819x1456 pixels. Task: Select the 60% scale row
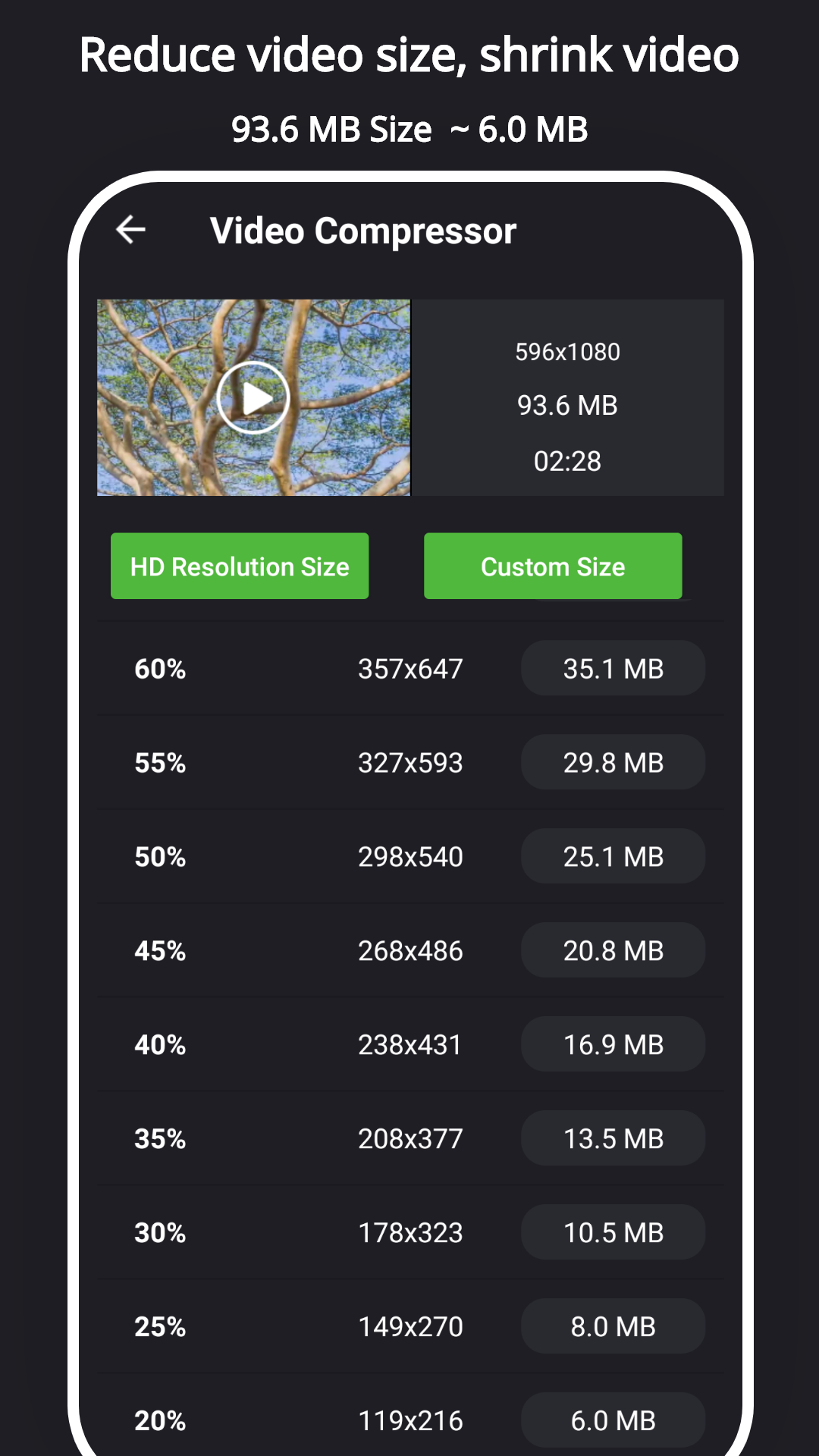[x=160, y=669]
